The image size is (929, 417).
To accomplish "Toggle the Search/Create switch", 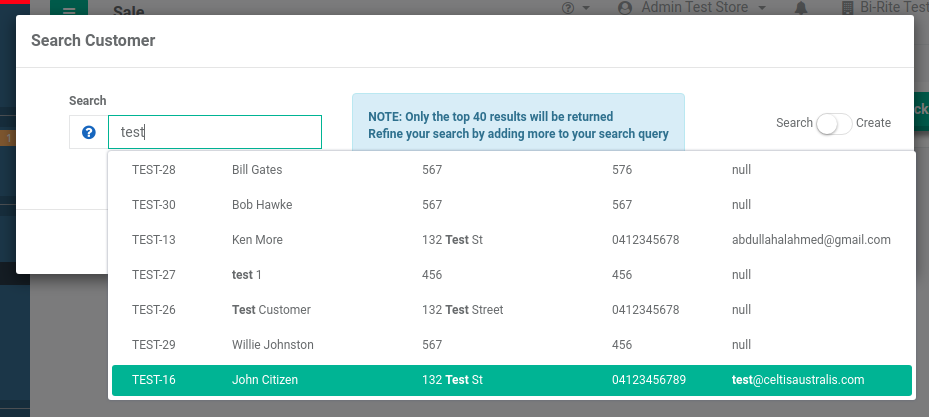I will tap(834, 123).
